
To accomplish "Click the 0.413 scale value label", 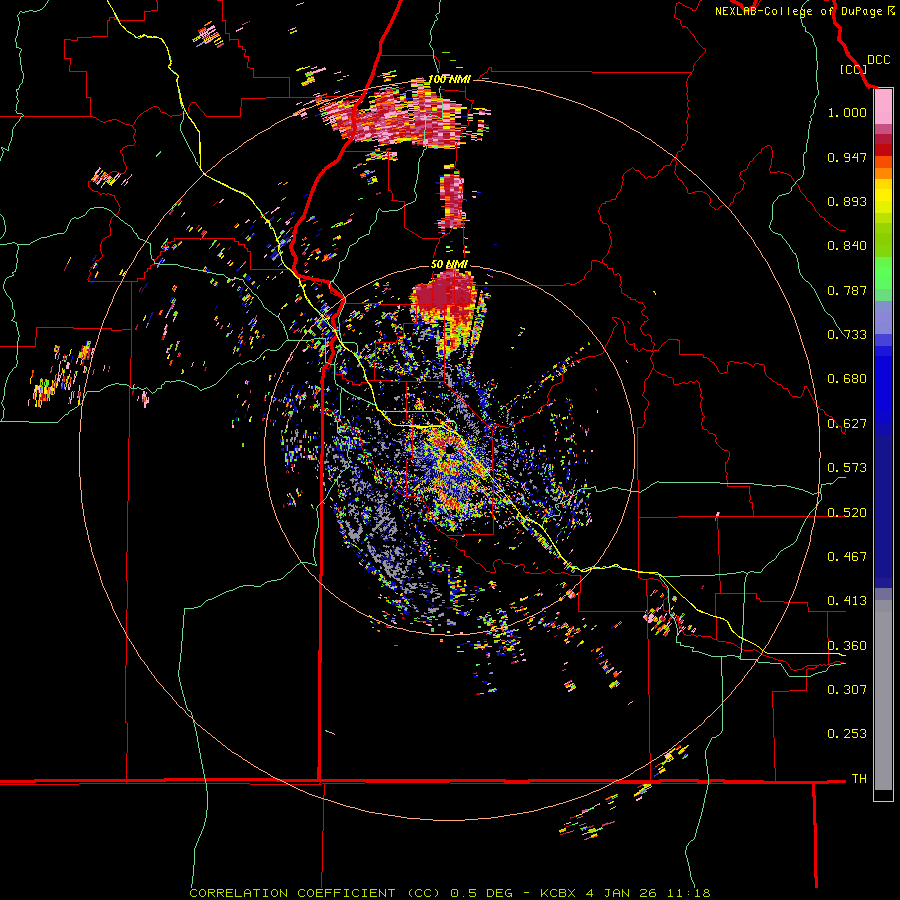I will pyautogui.click(x=847, y=601).
